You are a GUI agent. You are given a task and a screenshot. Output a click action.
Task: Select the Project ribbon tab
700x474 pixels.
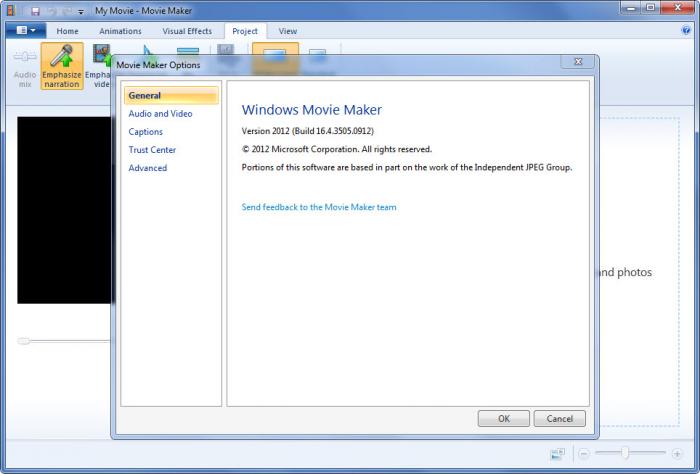245,31
